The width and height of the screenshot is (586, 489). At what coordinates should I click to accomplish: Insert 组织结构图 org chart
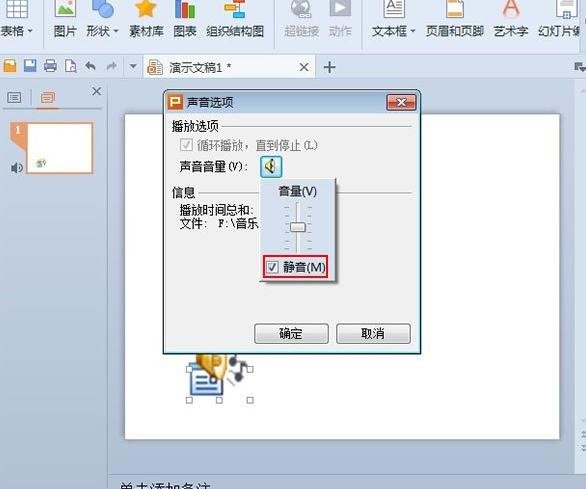(x=235, y=9)
